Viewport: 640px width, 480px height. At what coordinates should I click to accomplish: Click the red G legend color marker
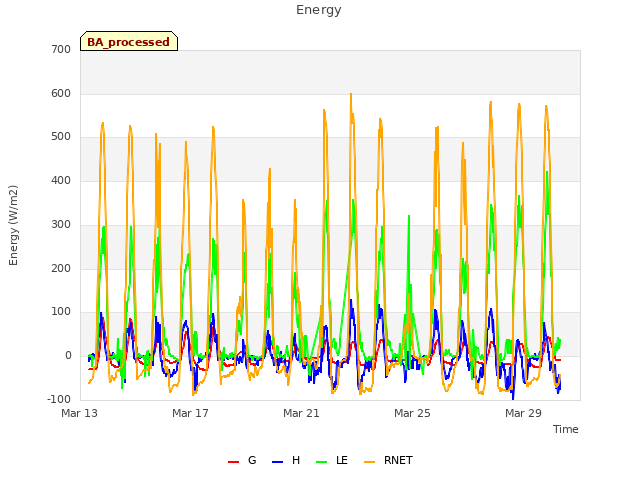[x=233, y=462]
